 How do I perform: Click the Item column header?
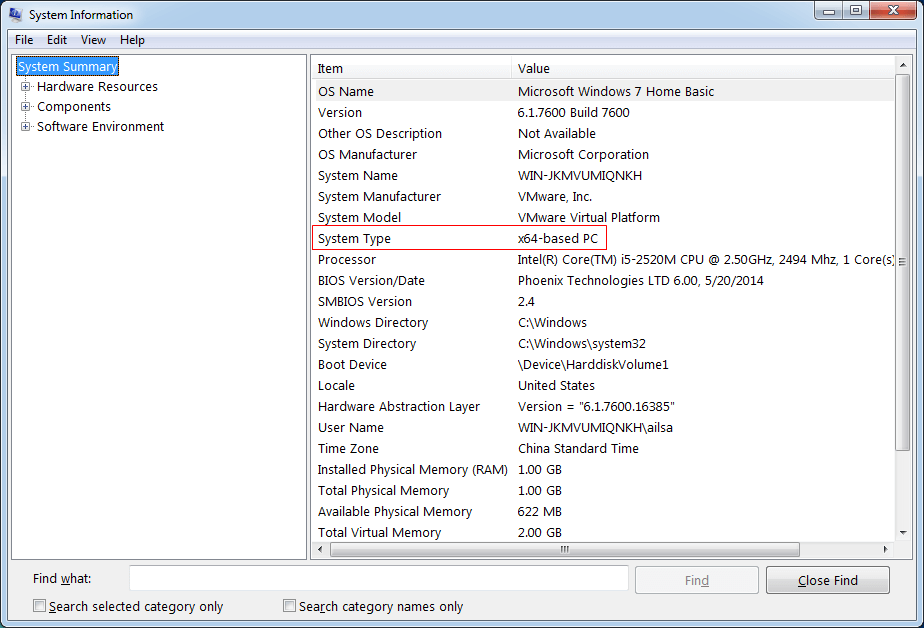point(411,68)
